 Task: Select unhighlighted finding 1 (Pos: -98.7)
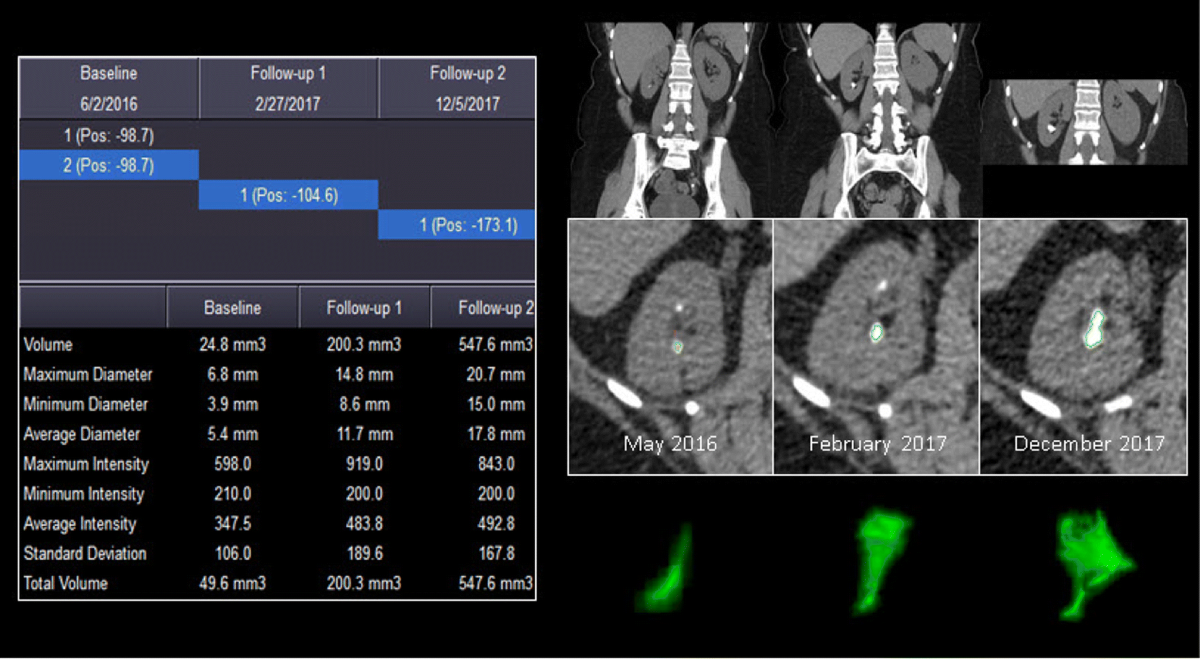pyautogui.click(x=108, y=135)
